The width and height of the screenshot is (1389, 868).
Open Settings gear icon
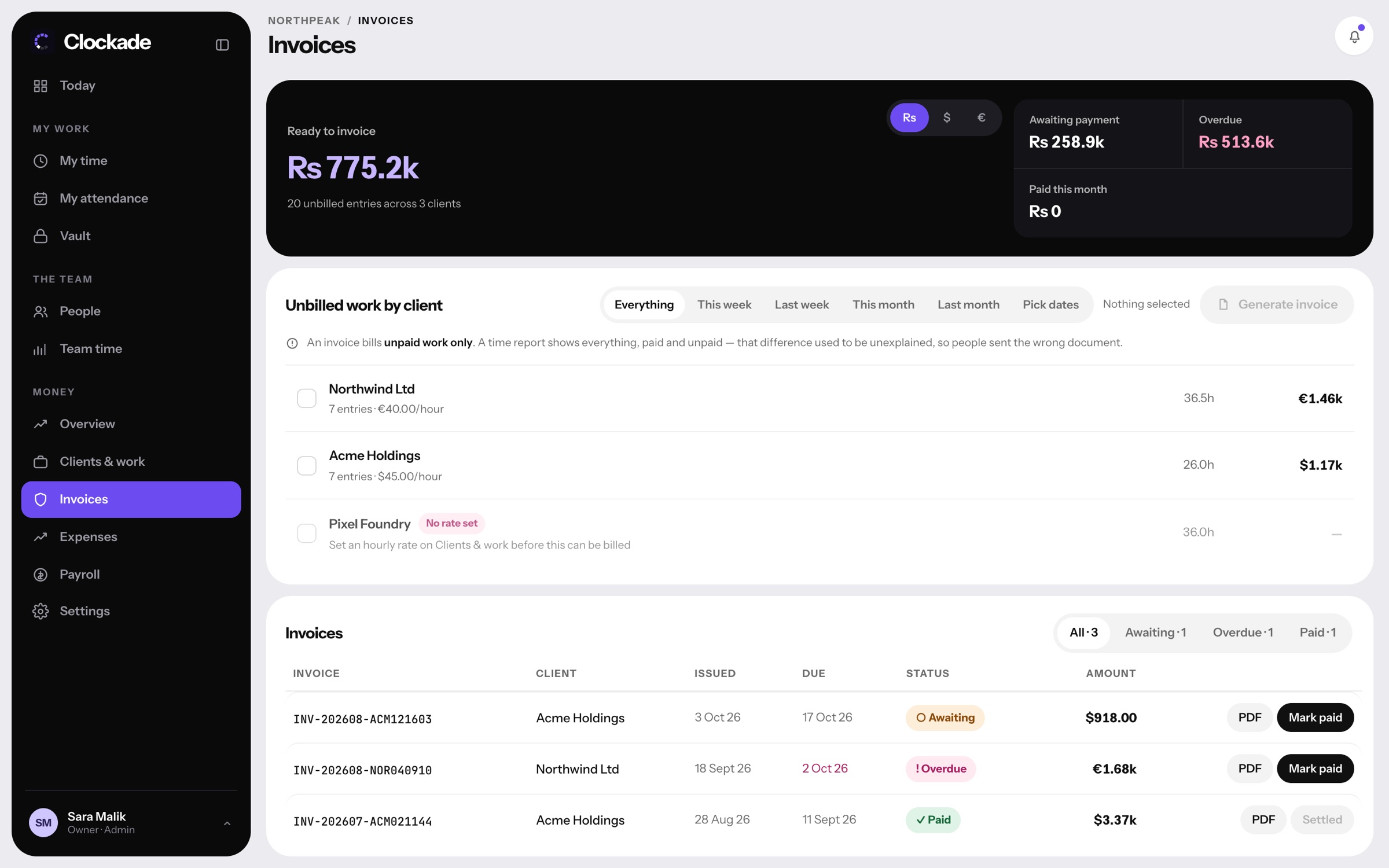(41, 611)
